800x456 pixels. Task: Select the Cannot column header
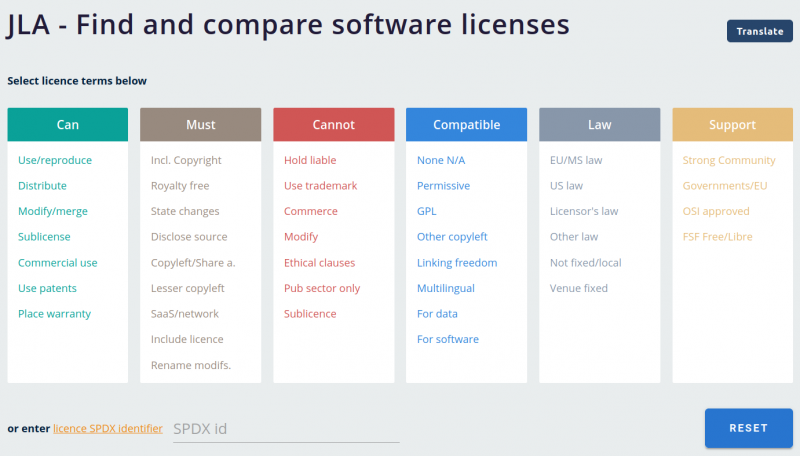[333, 125]
